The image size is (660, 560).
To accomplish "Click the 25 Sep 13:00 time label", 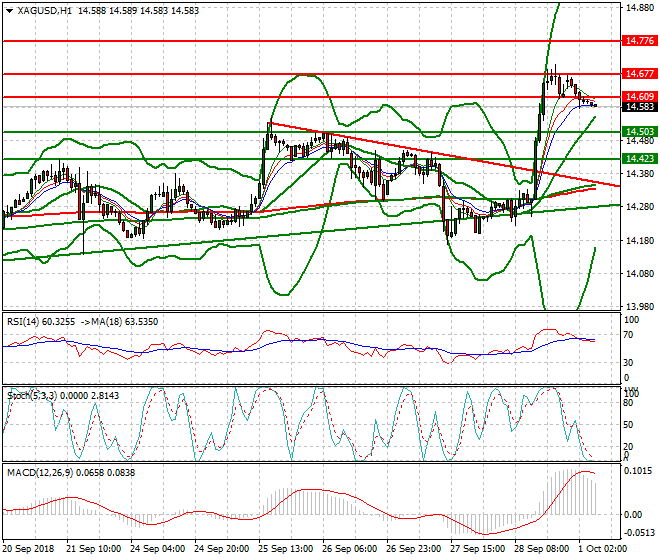I will click(x=285, y=549).
